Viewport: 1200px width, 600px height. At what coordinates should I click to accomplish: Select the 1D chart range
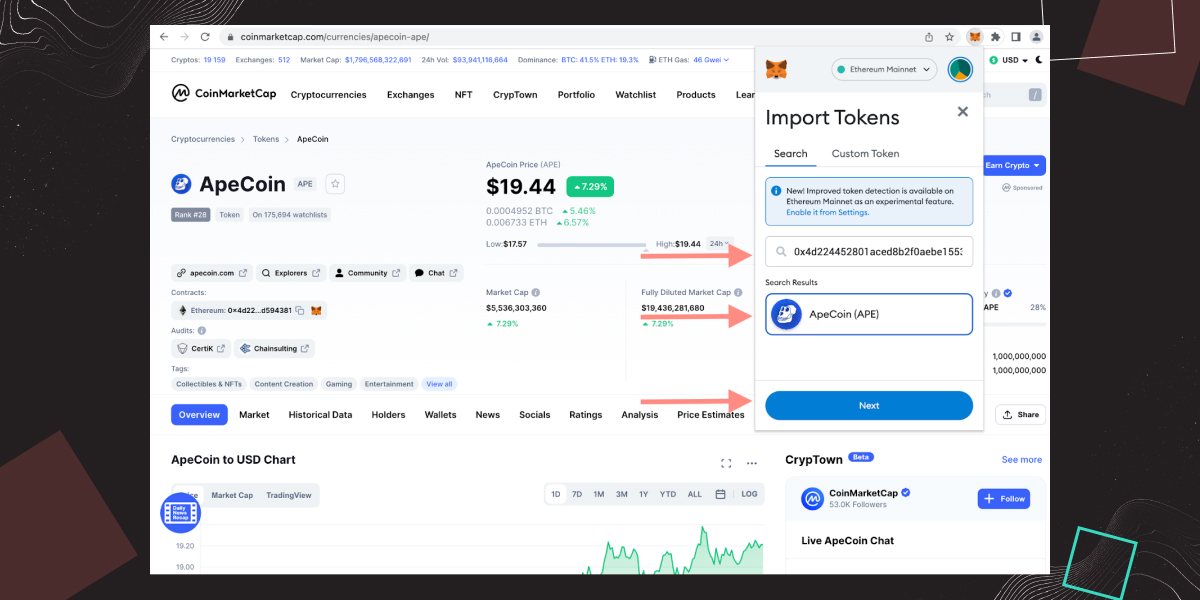click(x=556, y=494)
